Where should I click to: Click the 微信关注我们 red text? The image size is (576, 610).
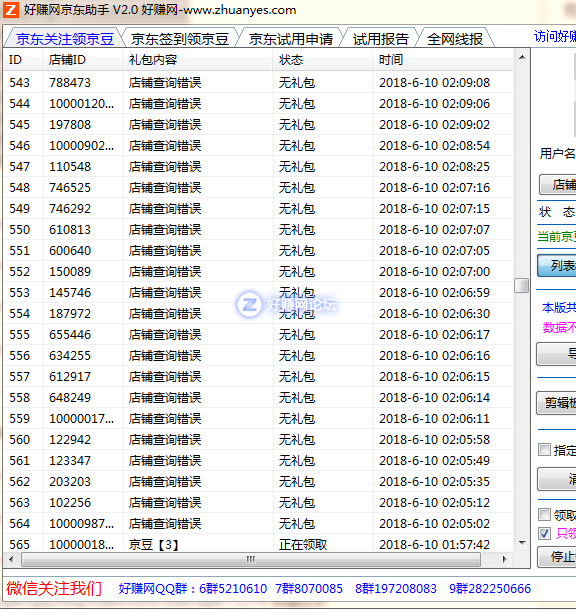[54, 589]
